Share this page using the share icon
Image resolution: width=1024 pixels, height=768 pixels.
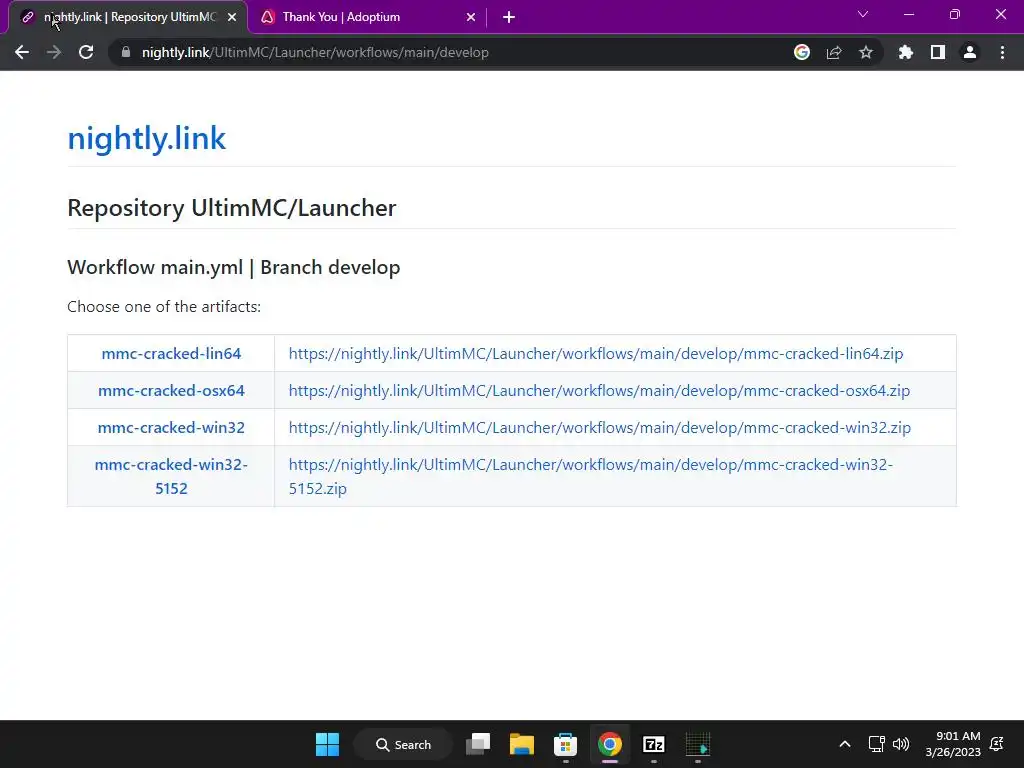point(834,52)
